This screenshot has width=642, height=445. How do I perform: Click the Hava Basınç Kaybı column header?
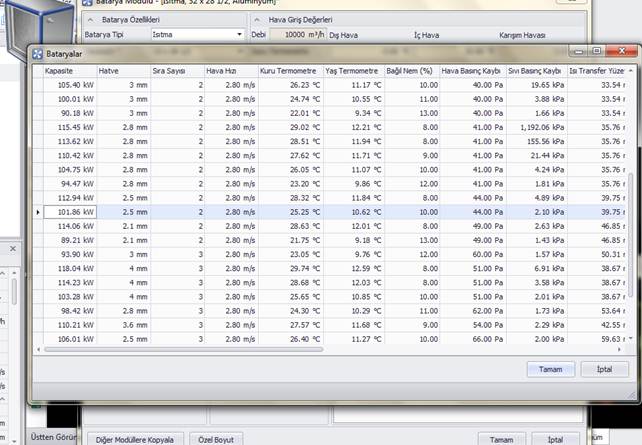tap(472, 71)
